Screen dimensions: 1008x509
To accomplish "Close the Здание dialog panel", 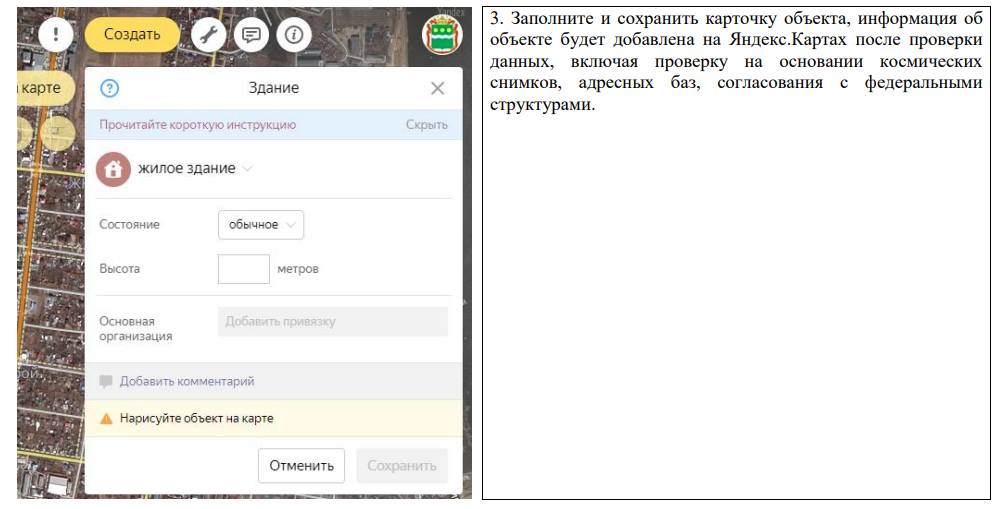I will tap(437, 88).
